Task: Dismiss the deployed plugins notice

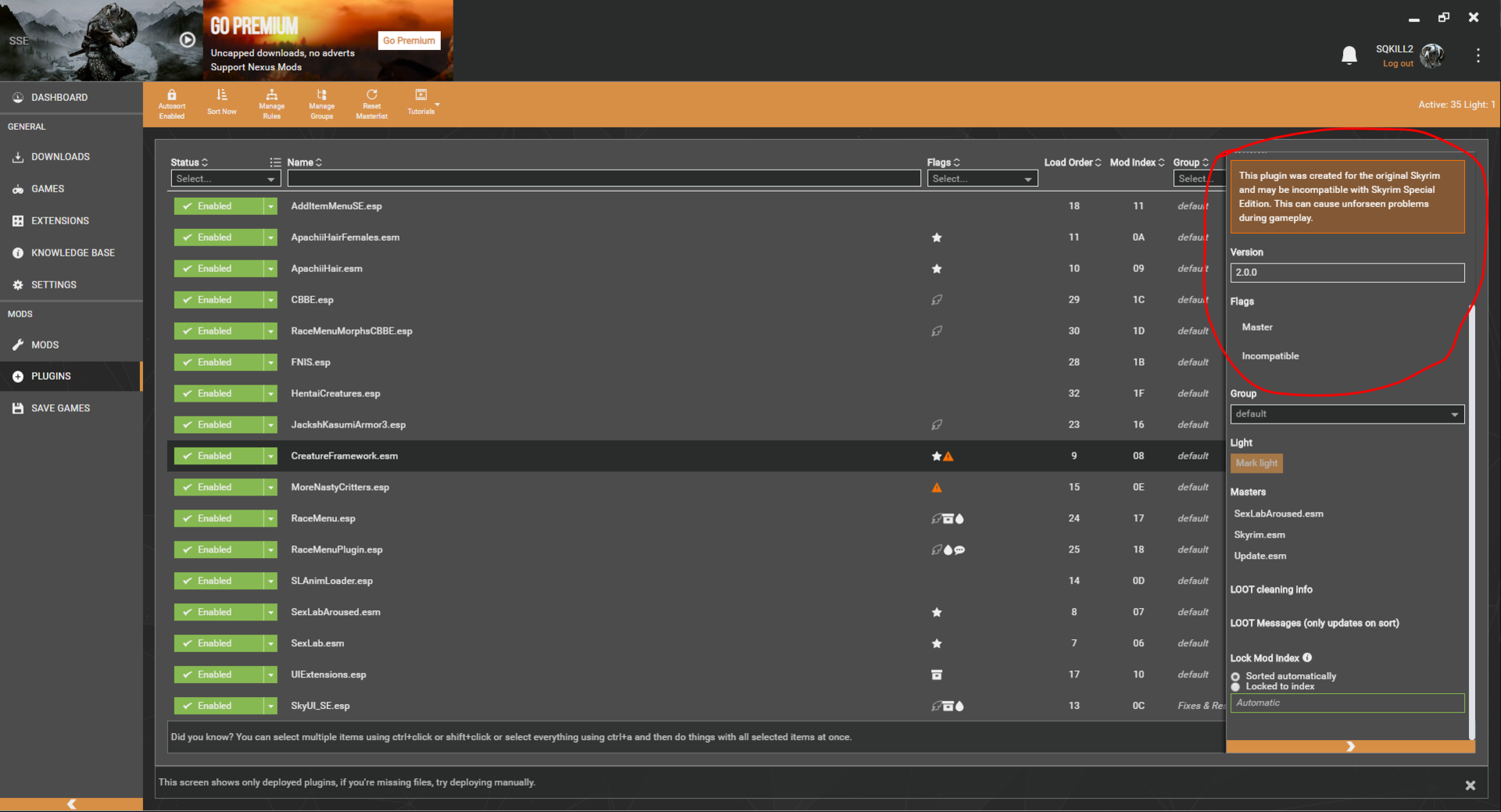Action: pyautogui.click(x=1470, y=785)
